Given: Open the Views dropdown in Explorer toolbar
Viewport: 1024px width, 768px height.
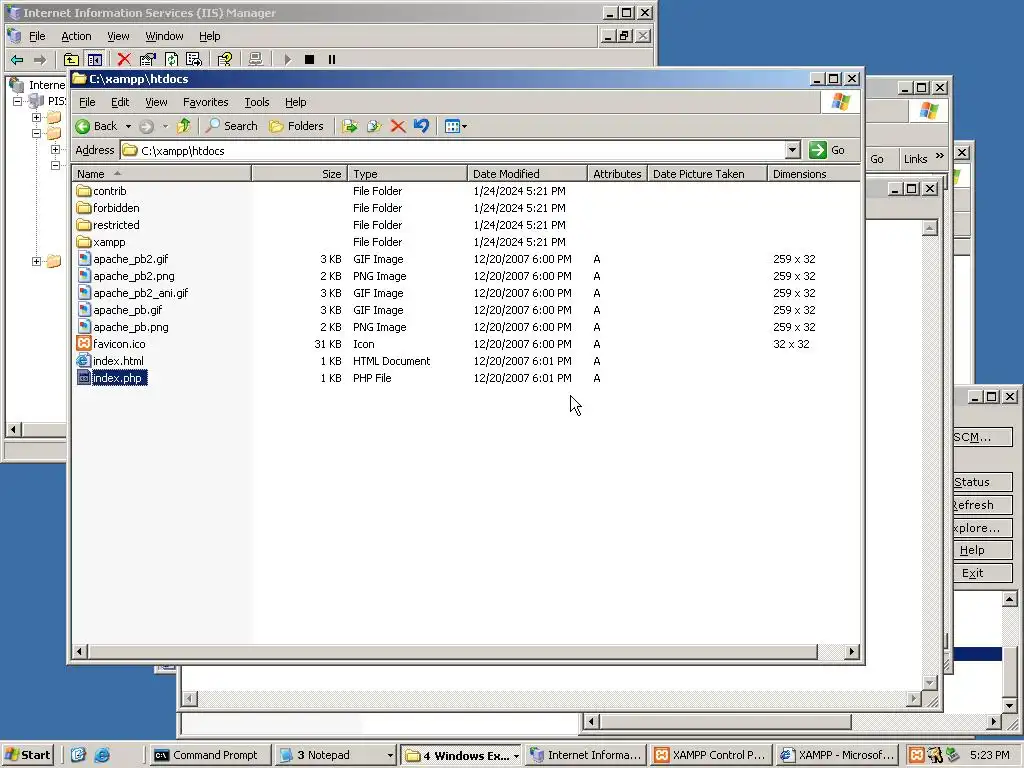Looking at the screenshot, I should pos(455,126).
